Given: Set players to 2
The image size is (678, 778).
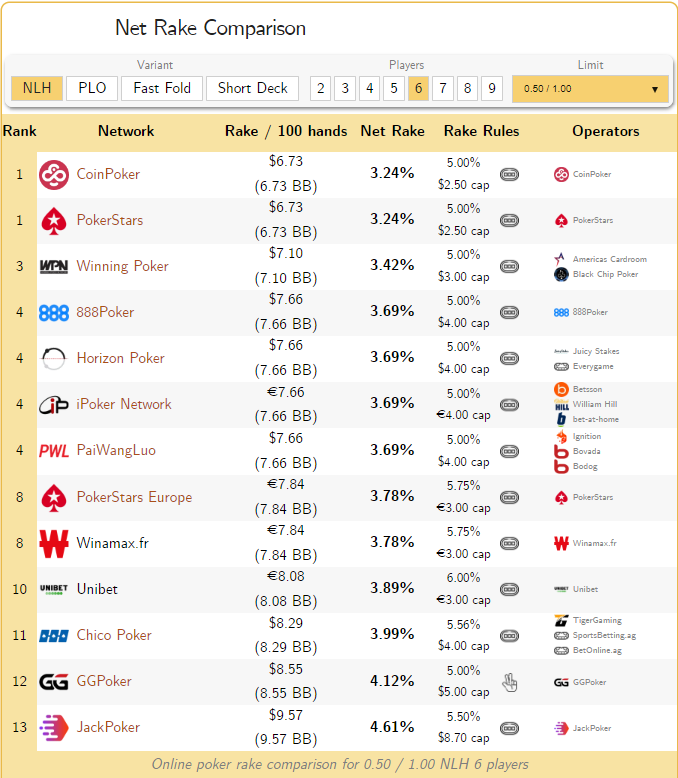Looking at the screenshot, I should pos(320,88).
